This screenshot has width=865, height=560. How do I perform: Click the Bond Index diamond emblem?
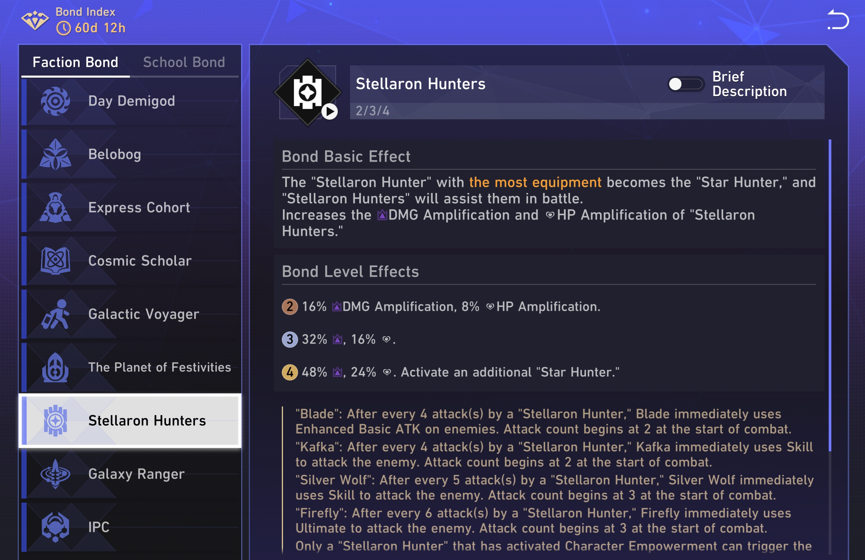[34, 20]
